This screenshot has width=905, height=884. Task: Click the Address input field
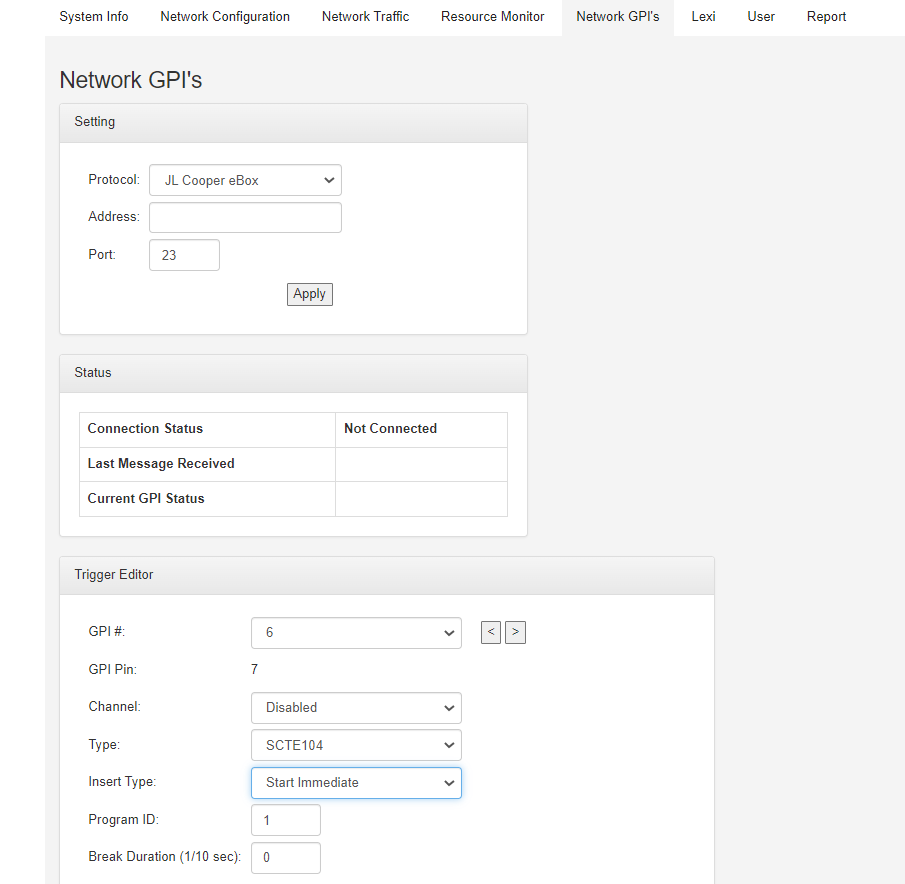click(245, 217)
